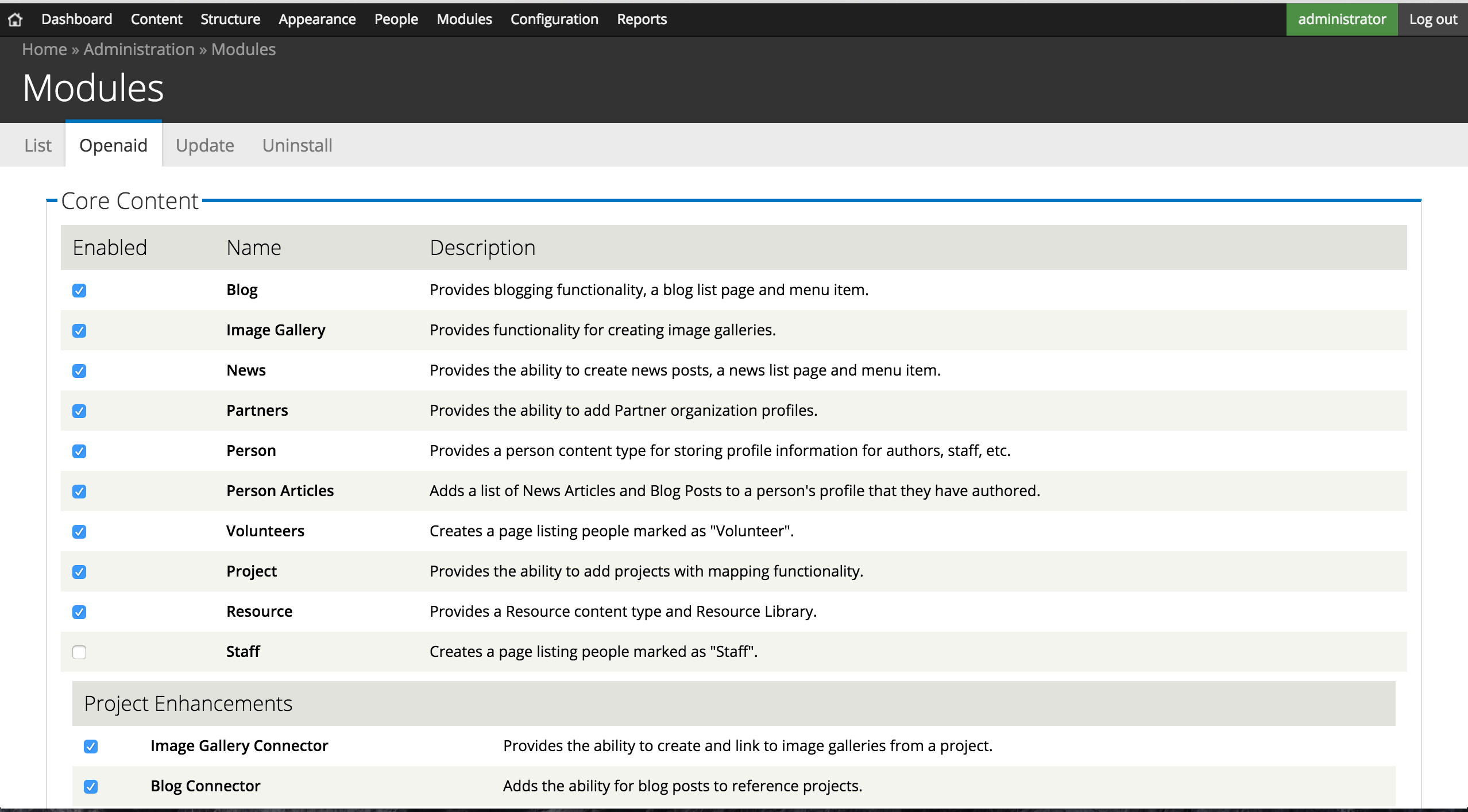The height and width of the screenshot is (812, 1468).
Task: Uncheck the Image Gallery module
Action: (x=80, y=331)
